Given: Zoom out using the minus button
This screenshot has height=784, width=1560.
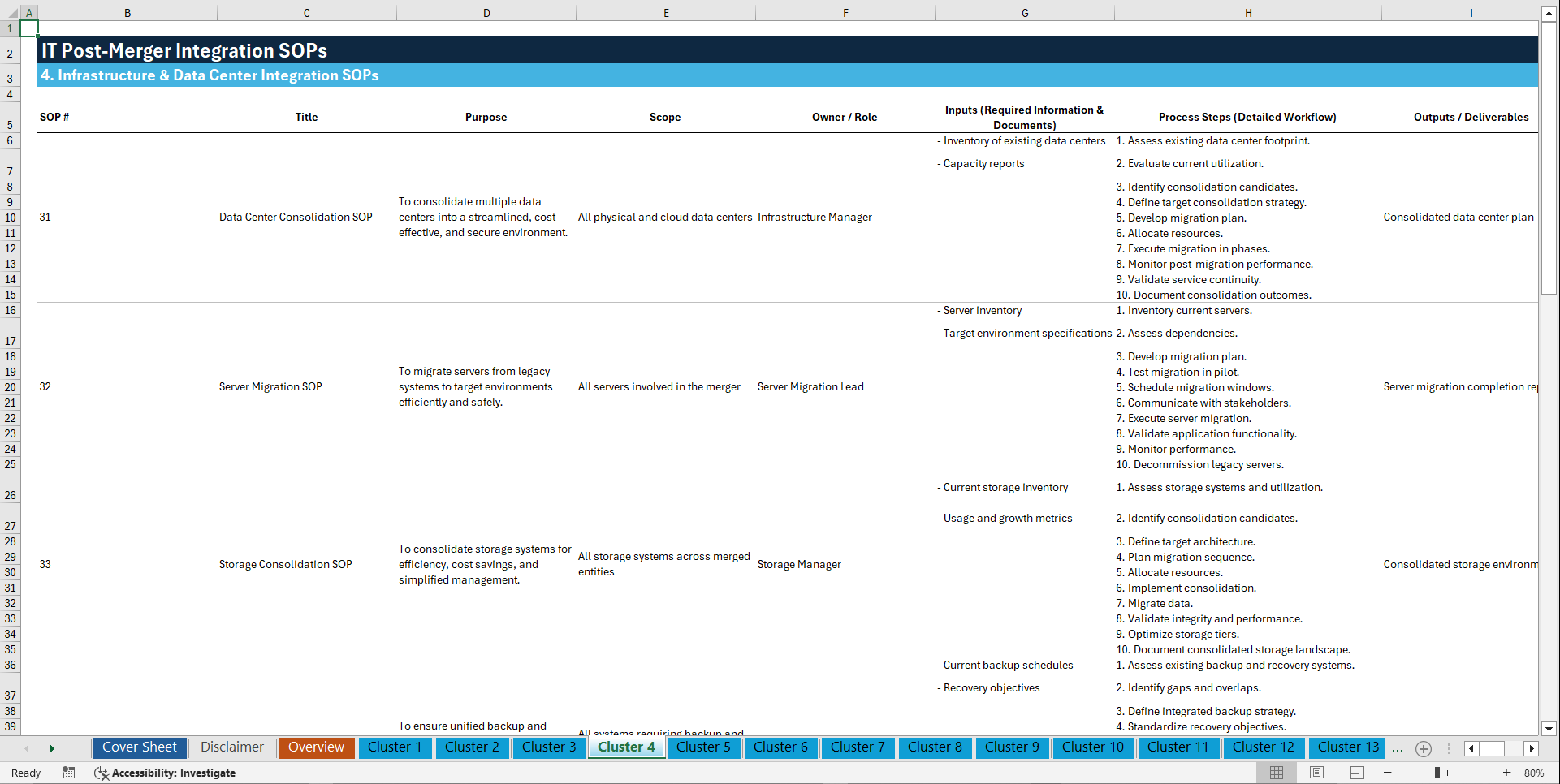Looking at the screenshot, I should pos(1388,773).
